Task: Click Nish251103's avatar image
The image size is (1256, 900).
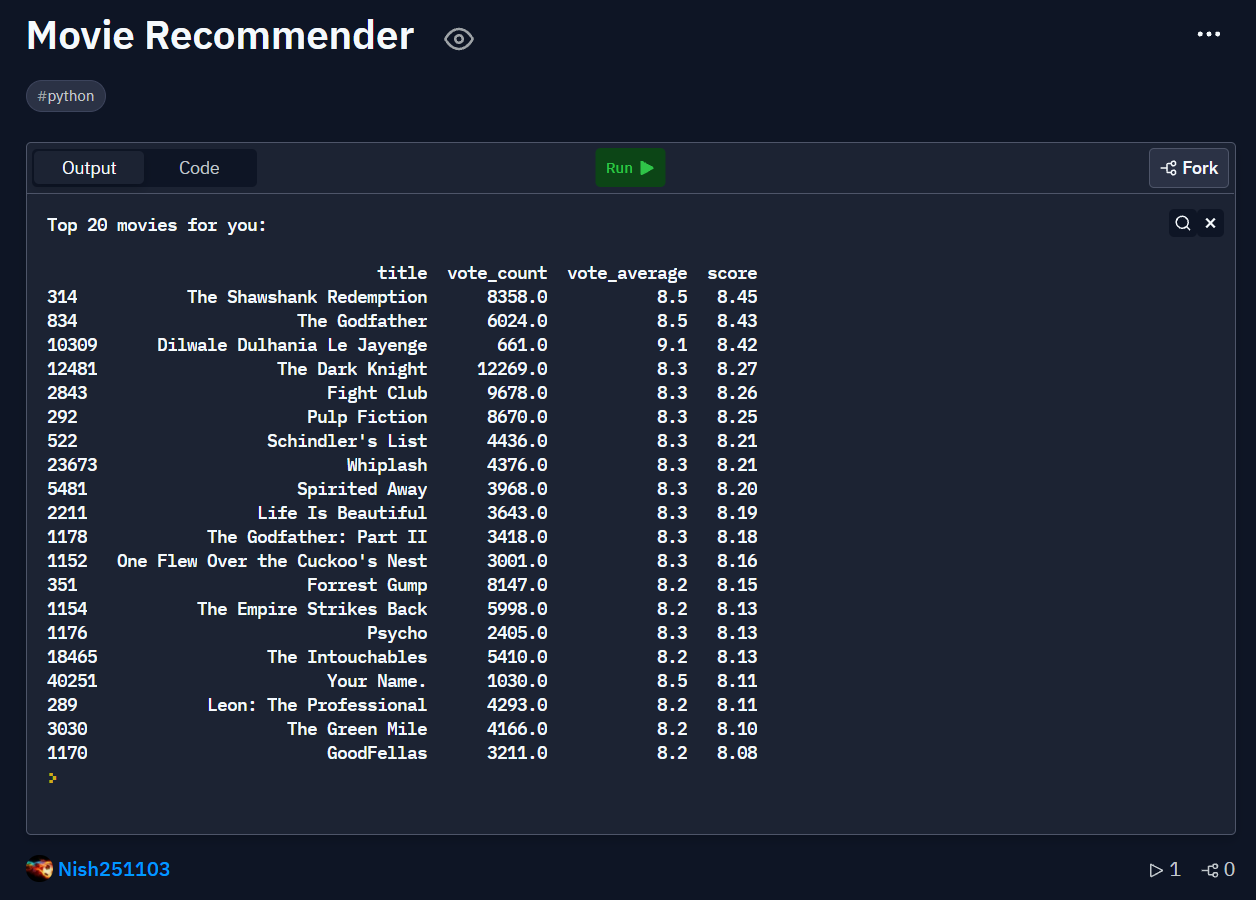Action: (39, 869)
